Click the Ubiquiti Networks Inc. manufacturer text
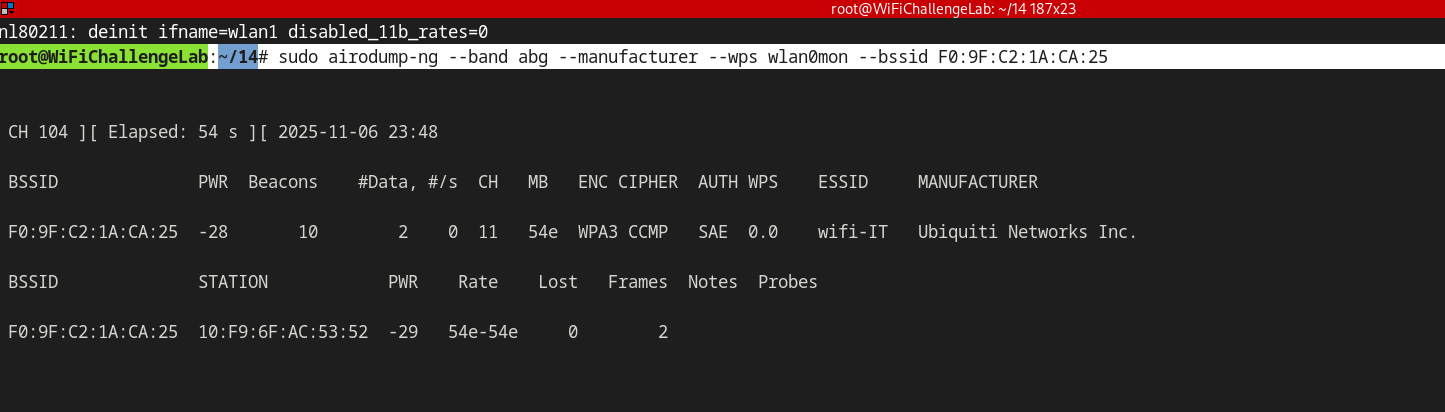 (x=1027, y=232)
